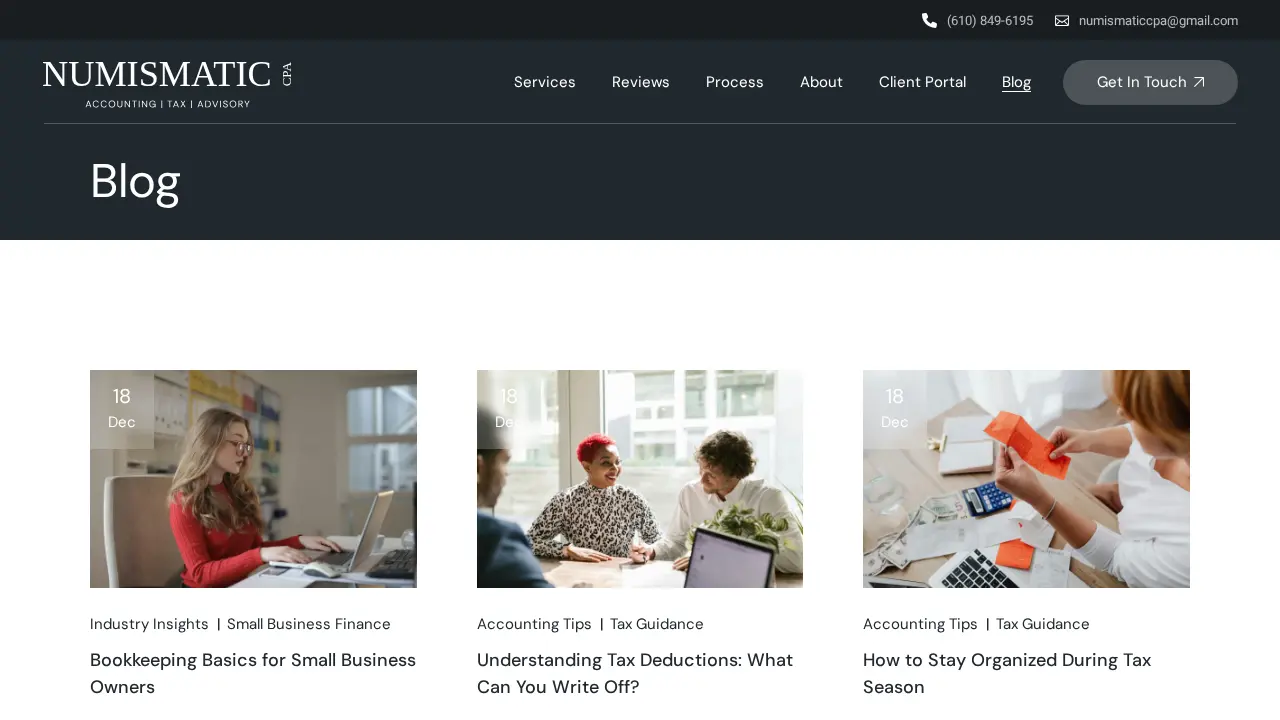Image resolution: width=1280 pixels, height=720 pixels.
Task: Open the tax season post thumbnail
Action: 1026,479
